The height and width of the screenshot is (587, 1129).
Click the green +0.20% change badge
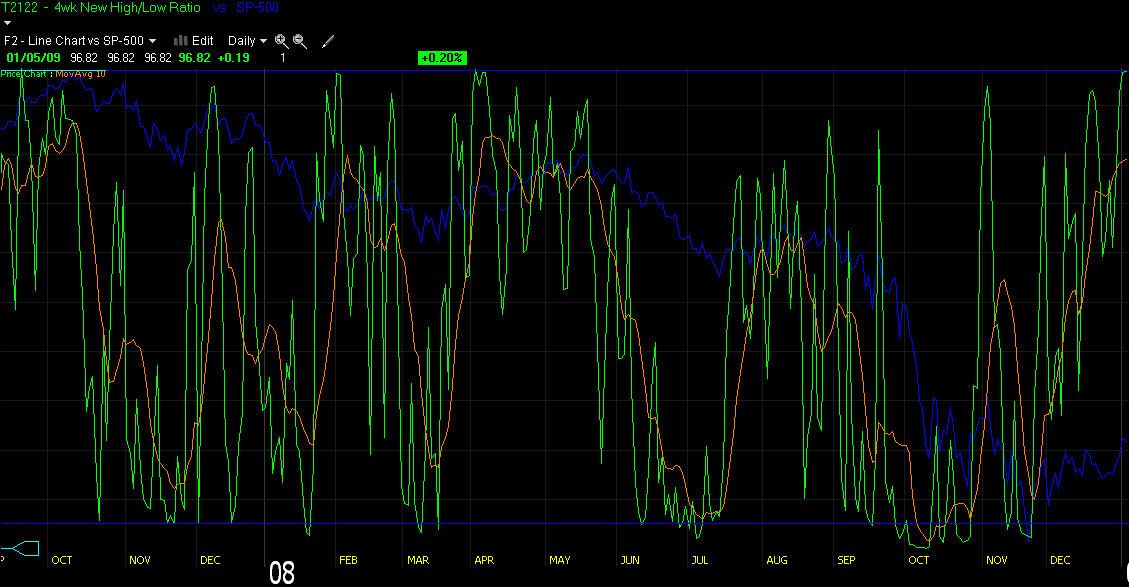tap(442, 58)
